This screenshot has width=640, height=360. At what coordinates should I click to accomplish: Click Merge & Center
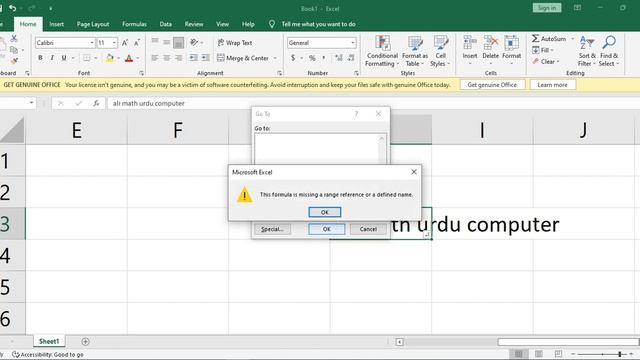pos(243,58)
